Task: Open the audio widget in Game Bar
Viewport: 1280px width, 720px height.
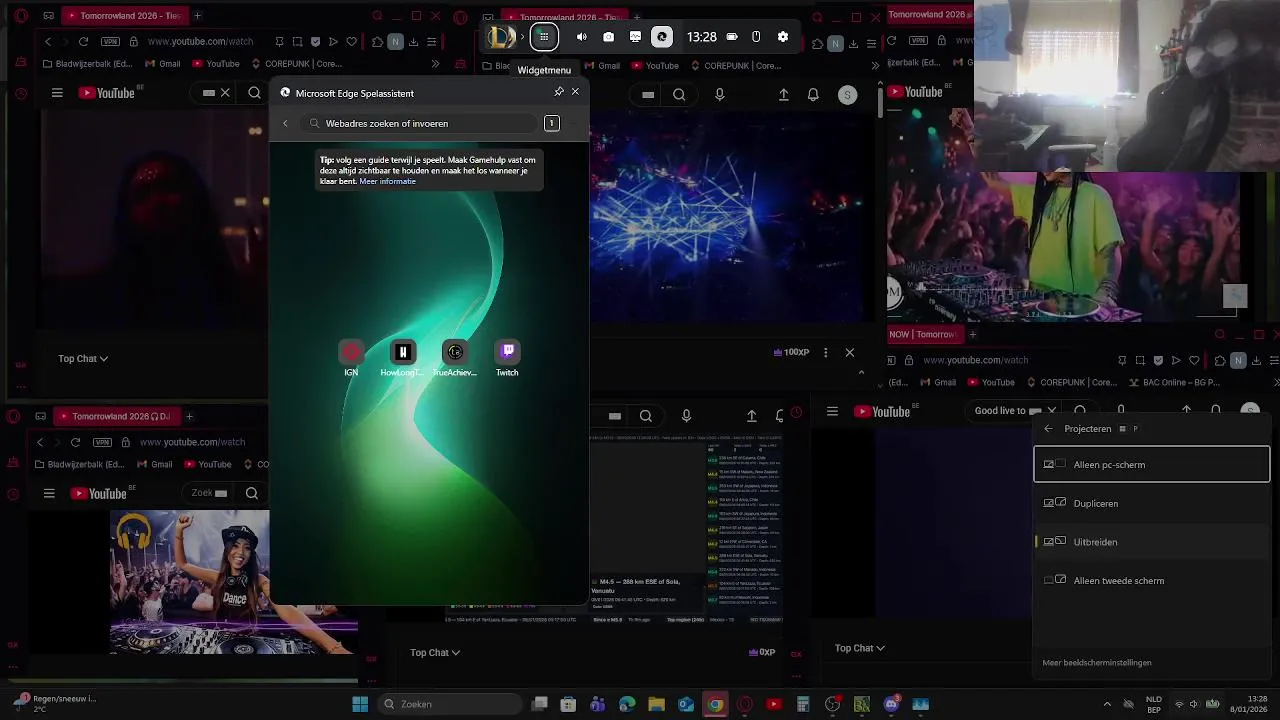Action: pyautogui.click(x=582, y=37)
